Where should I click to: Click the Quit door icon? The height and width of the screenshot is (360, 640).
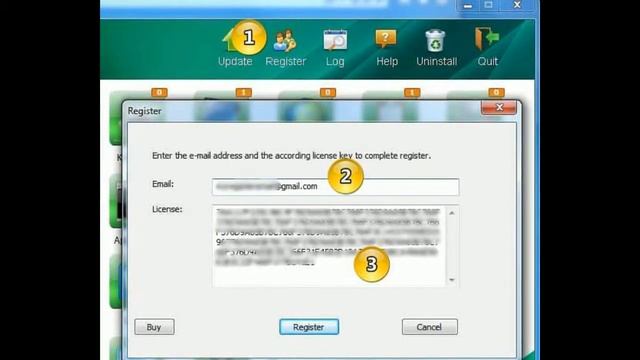point(487,40)
